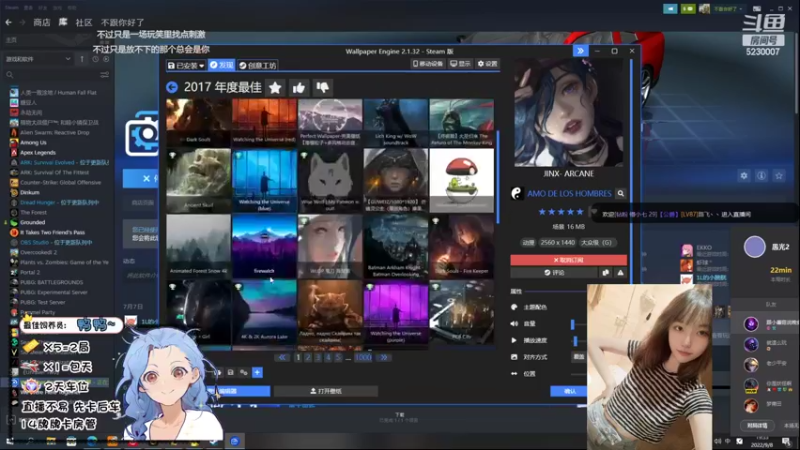Open the 评论 comments button

pos(554,272)
